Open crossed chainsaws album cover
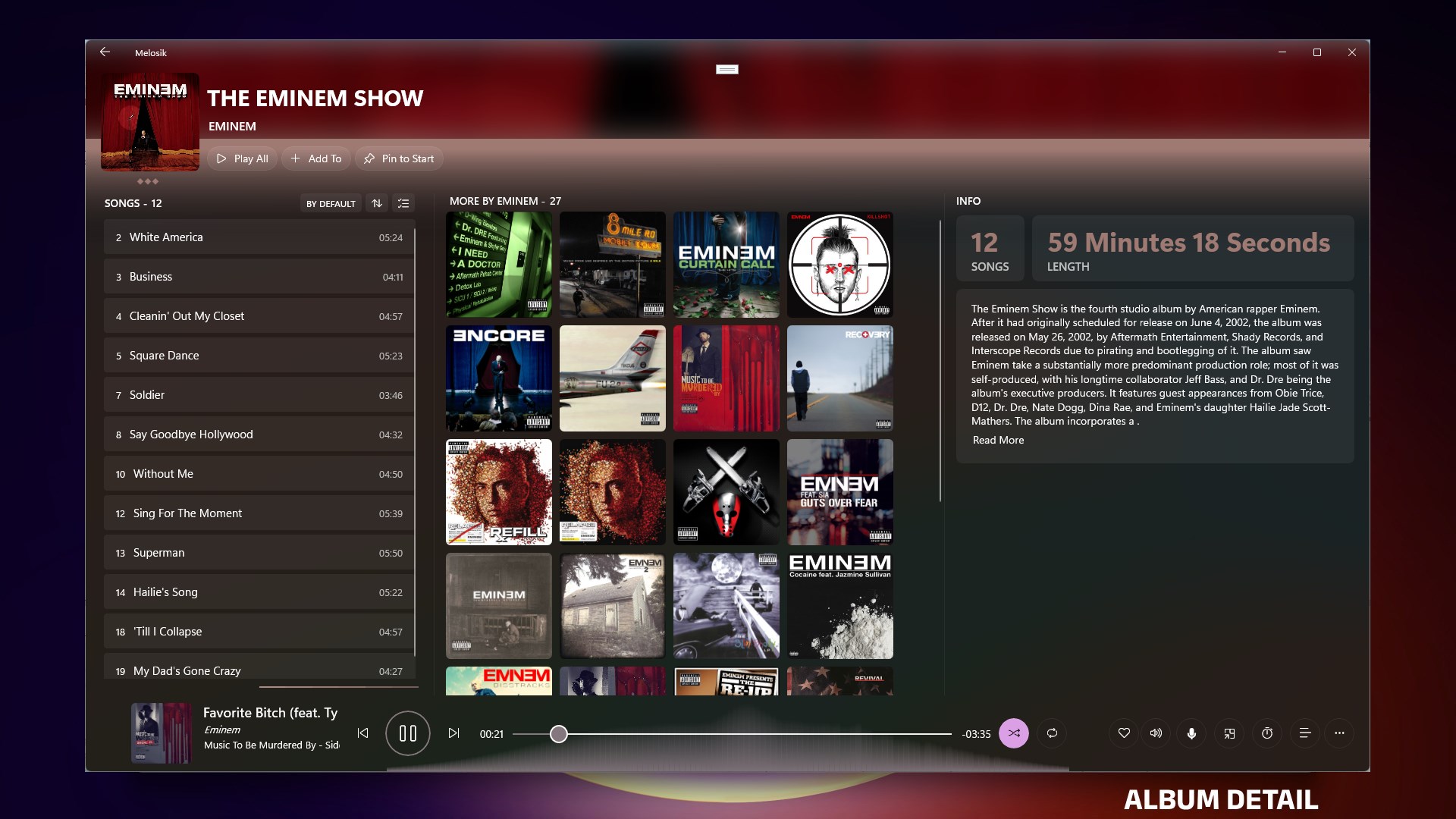 point(726,492)
